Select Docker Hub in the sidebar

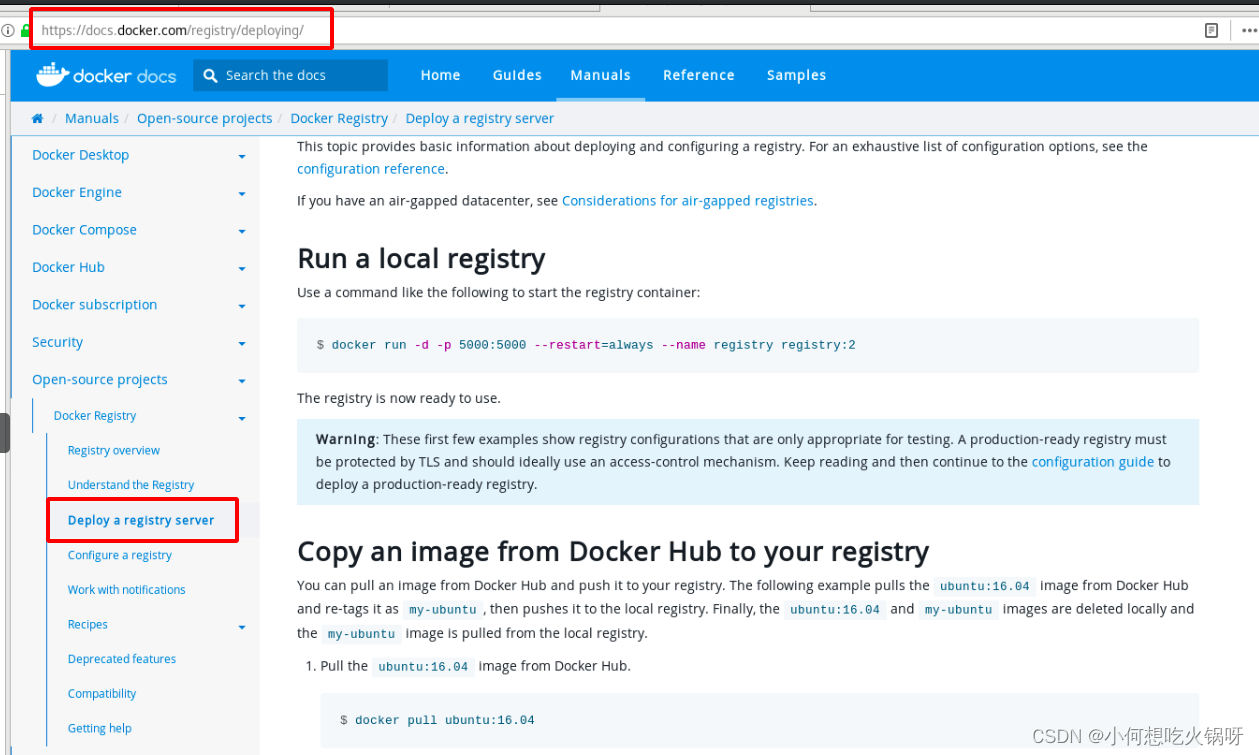coord(68,267)
